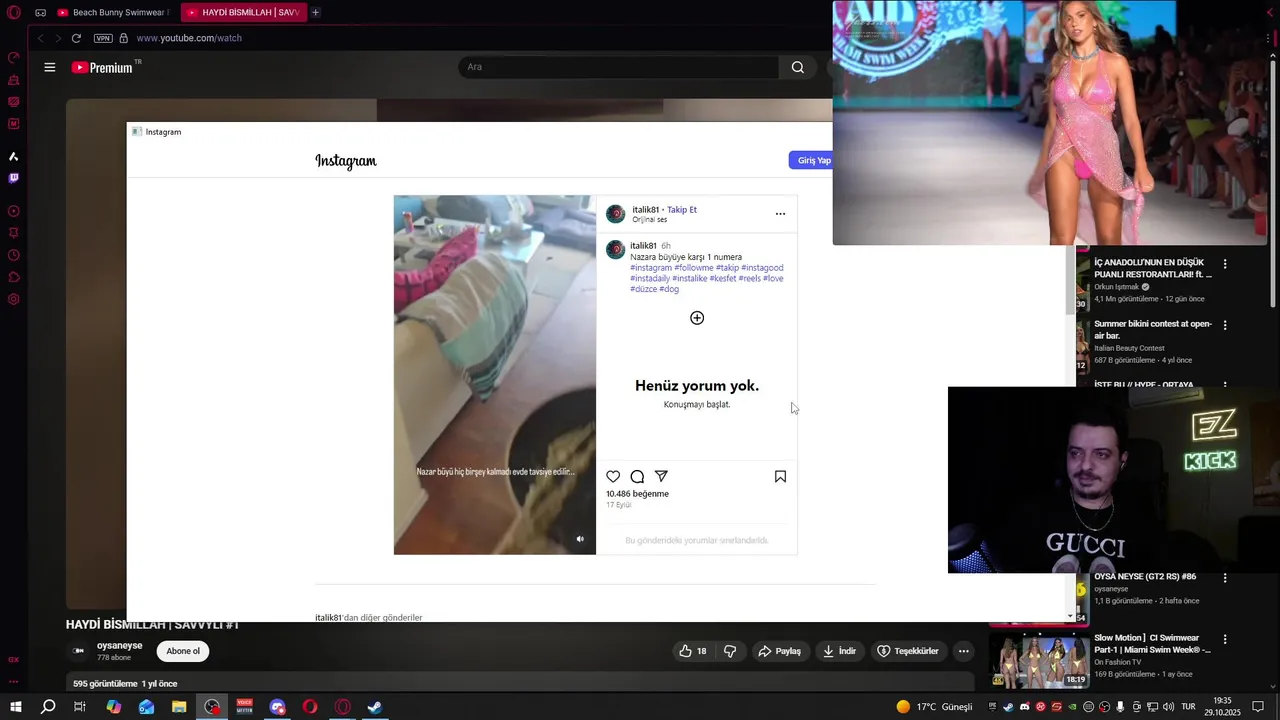Click the lock site-info icon
Screen dimensions: 1280x720
coord(124,38)
